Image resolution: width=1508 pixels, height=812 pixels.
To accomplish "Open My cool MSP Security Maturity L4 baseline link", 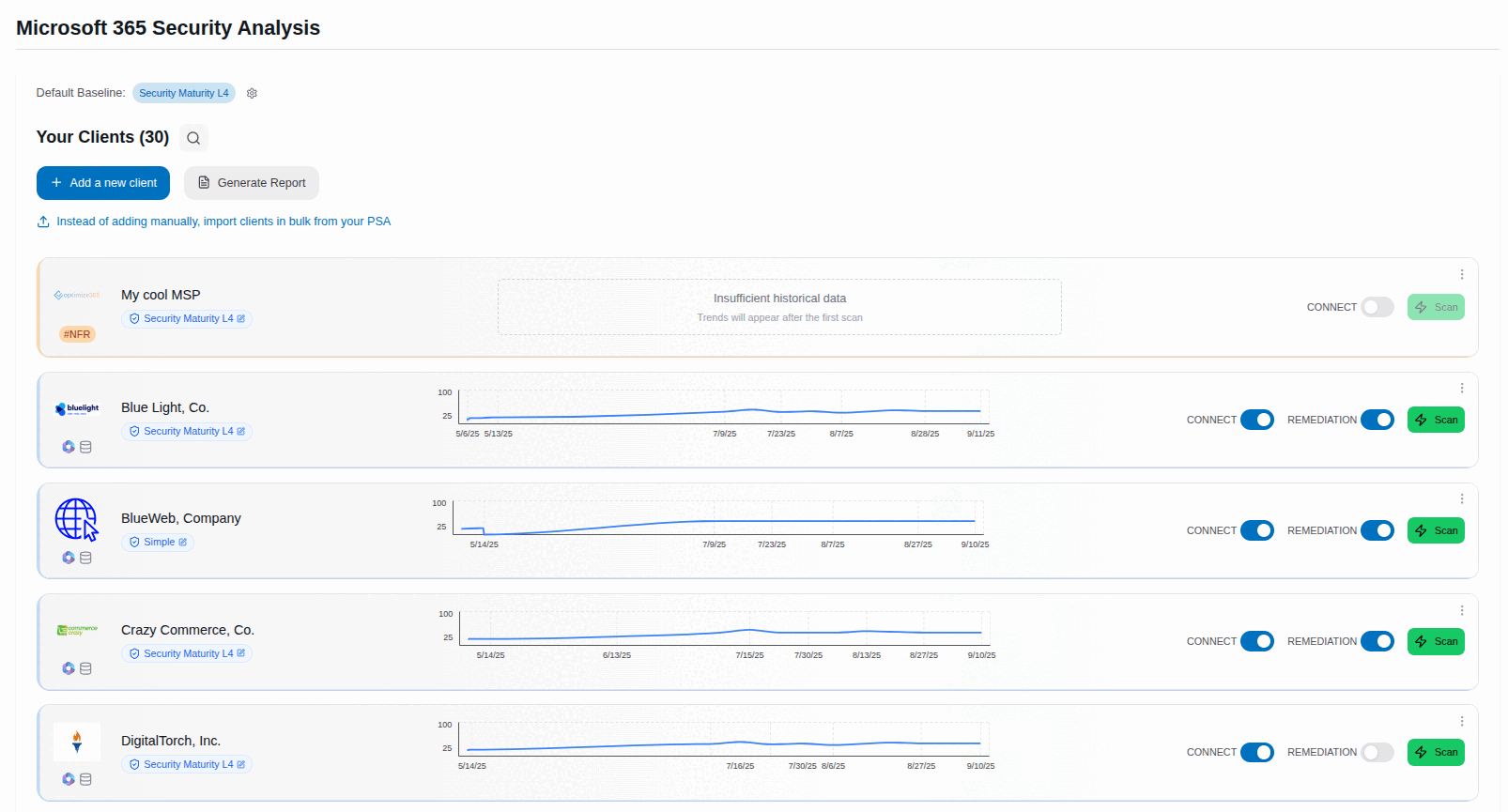I will tap(187, 319).
